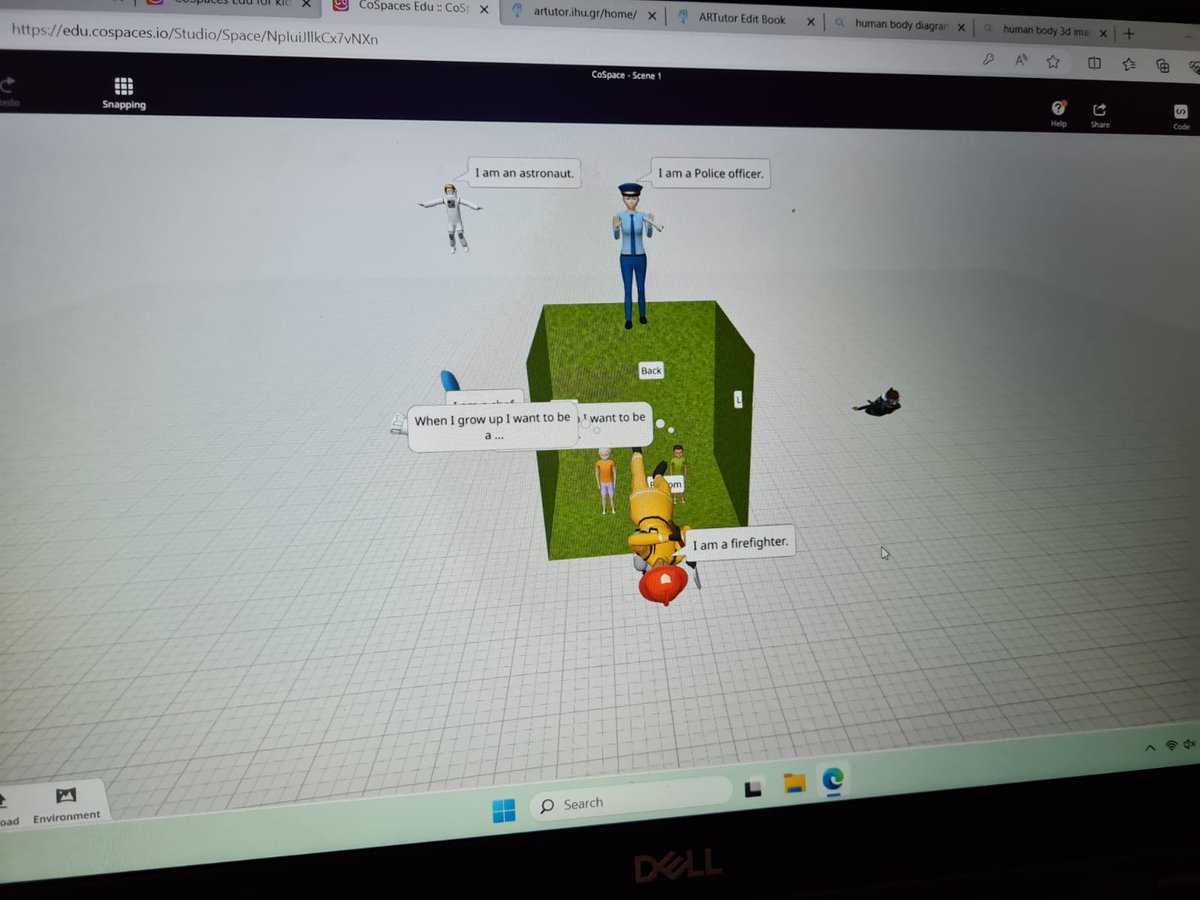
Task: Toggle the Snapping grid option
Action: click(x=123, y=93)
